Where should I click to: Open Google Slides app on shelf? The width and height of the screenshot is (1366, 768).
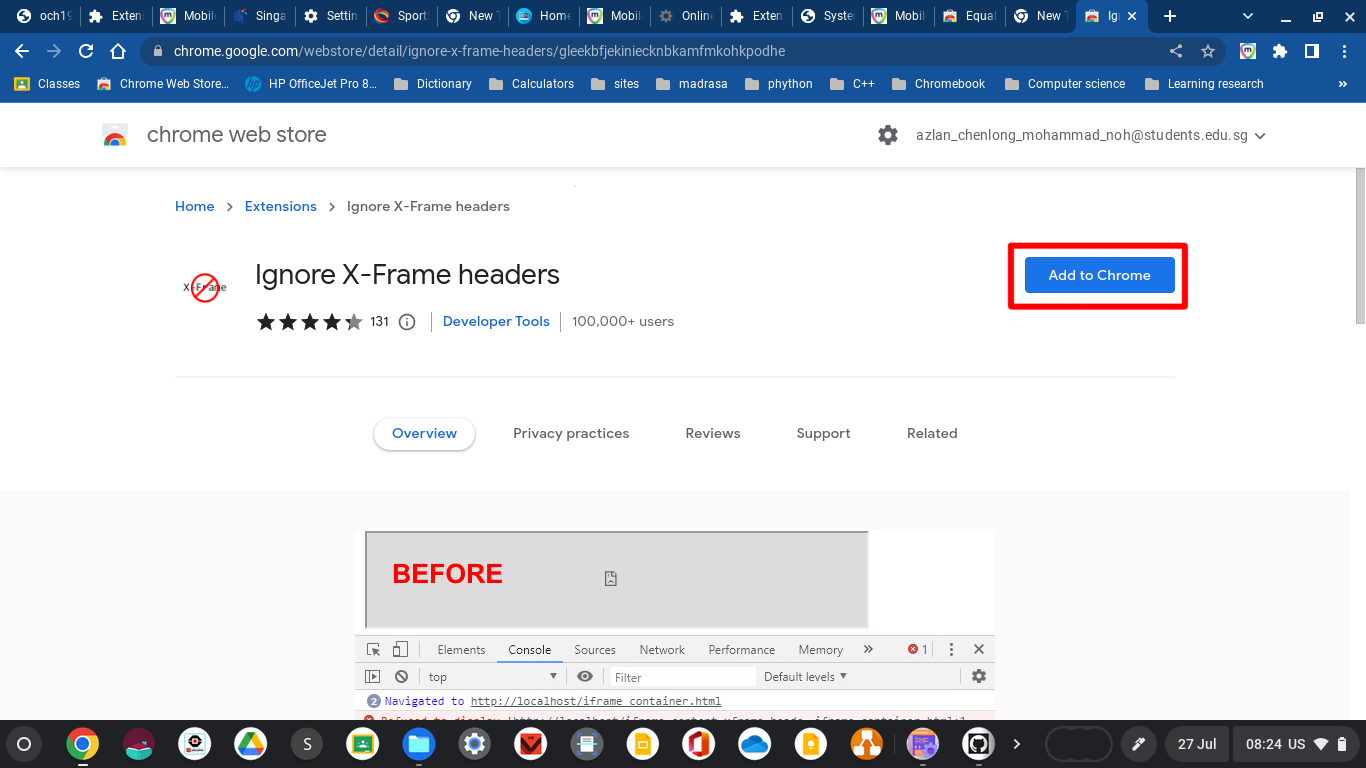pyautogui.click(x=642, y=744)
